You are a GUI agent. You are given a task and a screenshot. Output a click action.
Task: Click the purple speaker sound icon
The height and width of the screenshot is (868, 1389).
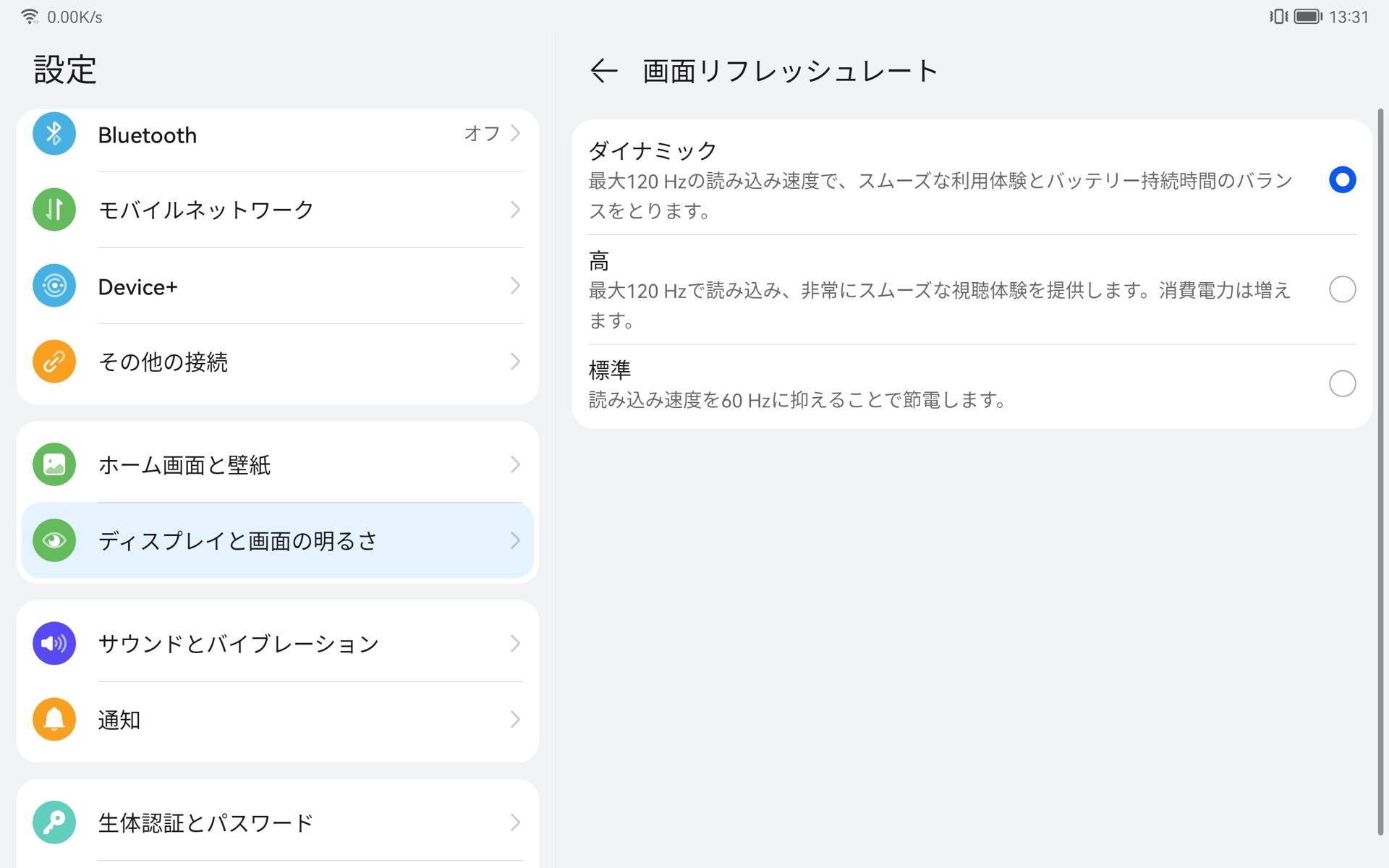tap(54, 643)
